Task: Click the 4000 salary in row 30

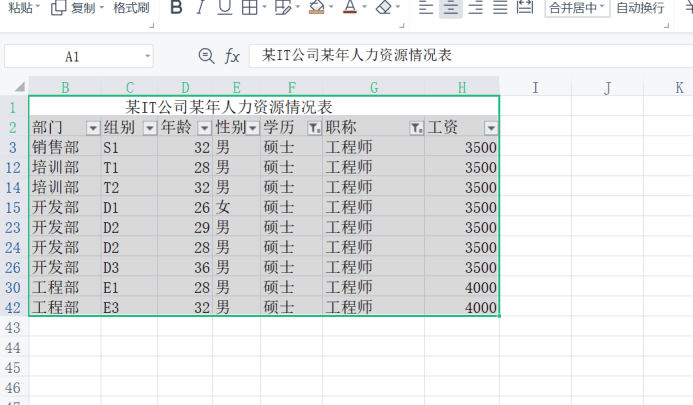Action: tap(462, 287)
